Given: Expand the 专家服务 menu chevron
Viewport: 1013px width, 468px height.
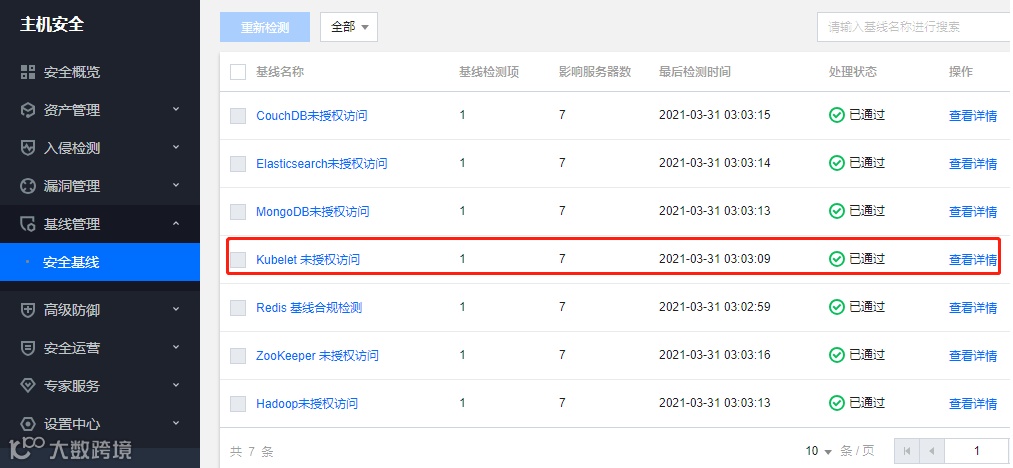Looking at the screenshot, I should [x=176, y=385].
